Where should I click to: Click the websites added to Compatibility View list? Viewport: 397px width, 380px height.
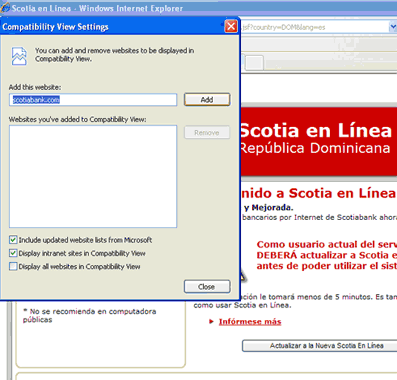coord(93,177)
